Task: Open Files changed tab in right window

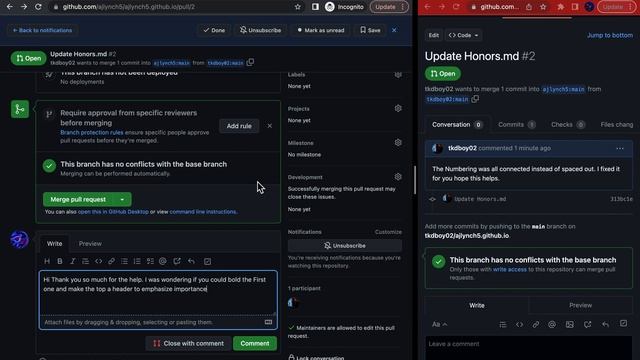Action: pyautogui.click(x=617, y=124)
